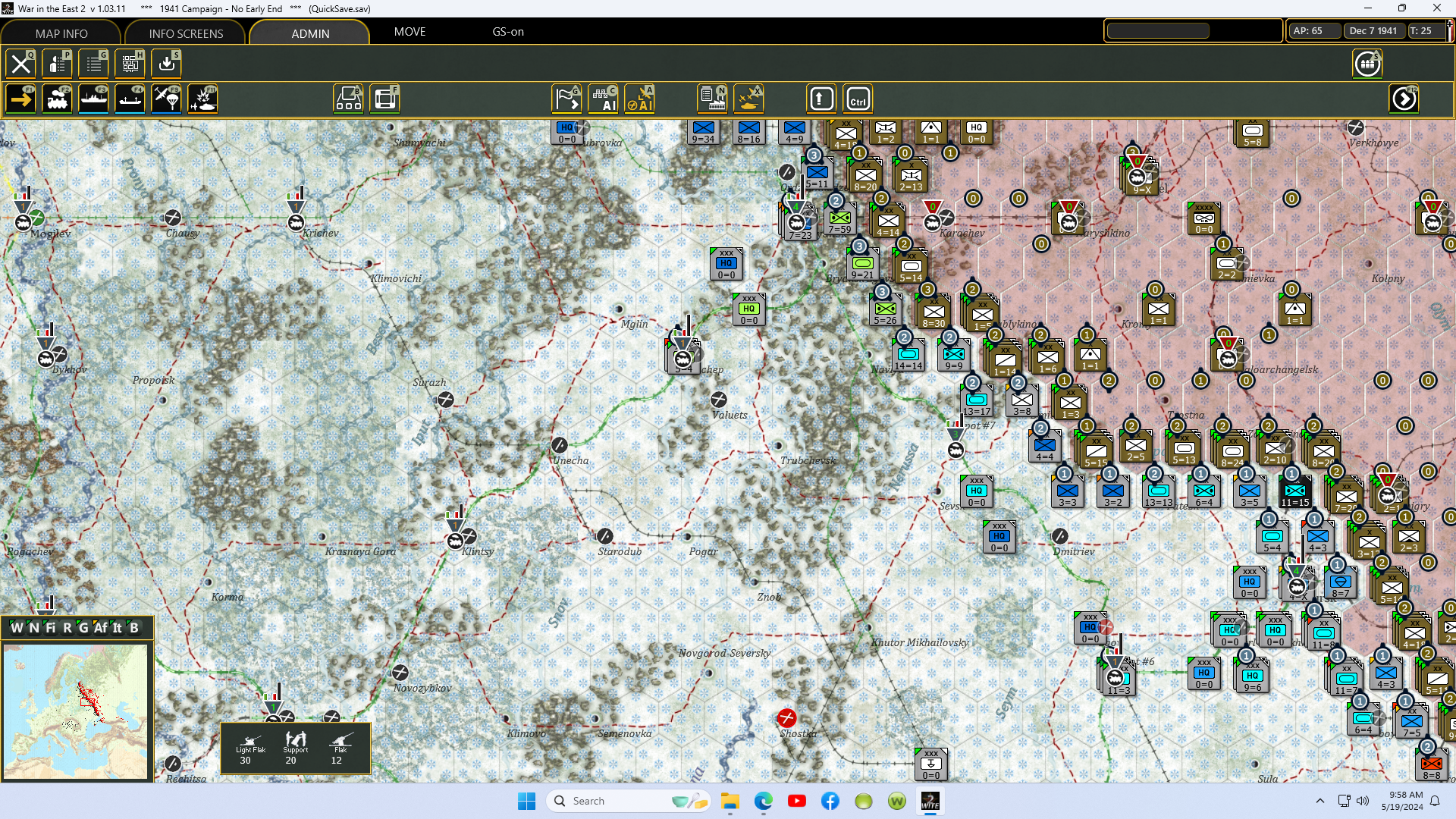The width and height of the screenshot is (1456, 819).
Task: Click the AI units icon (C)
Action: [603, 99]
